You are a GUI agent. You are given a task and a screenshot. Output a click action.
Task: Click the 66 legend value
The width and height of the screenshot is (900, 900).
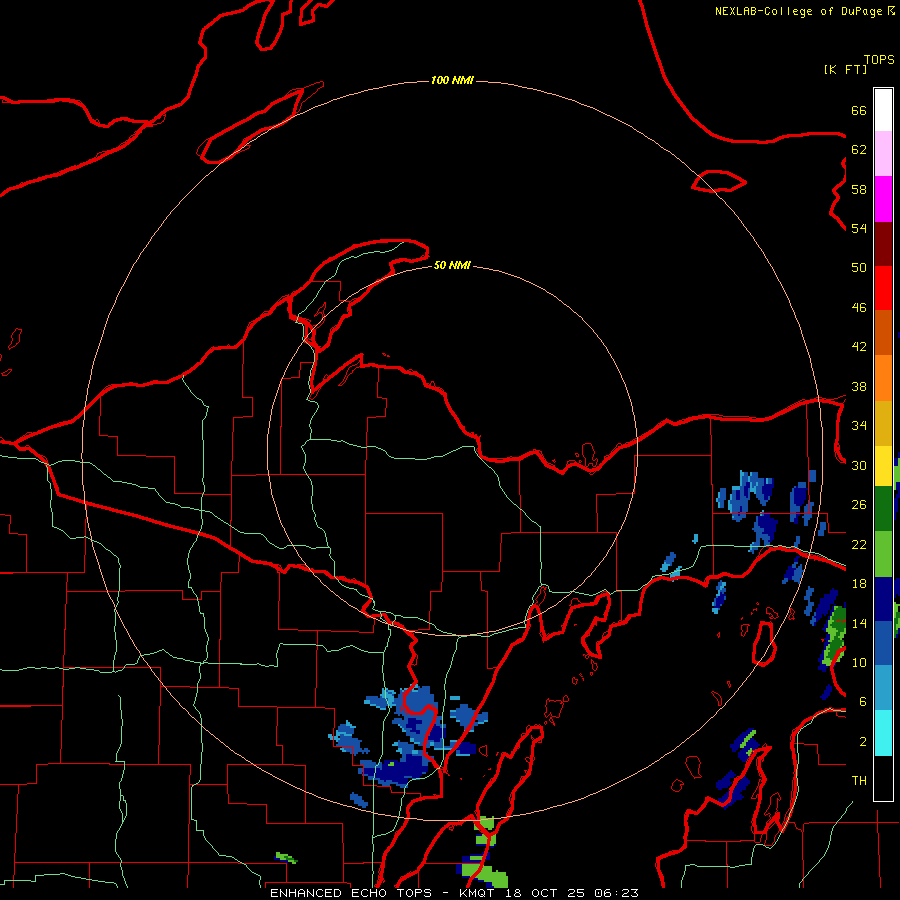coord(859,110)
